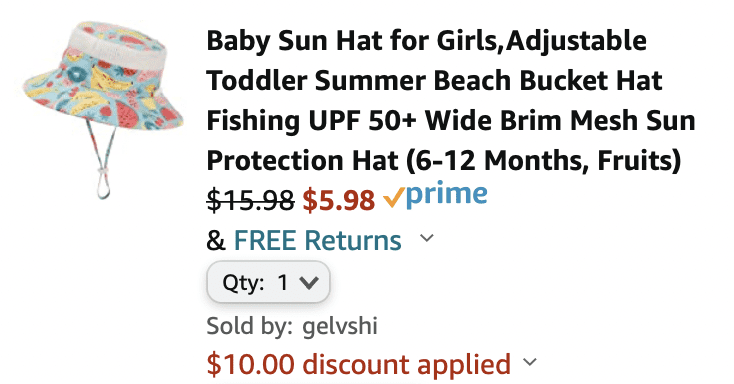Screen dimensions: 734x384
Task: Click the orange Prime checkmark icon
Action: point(393,197)
